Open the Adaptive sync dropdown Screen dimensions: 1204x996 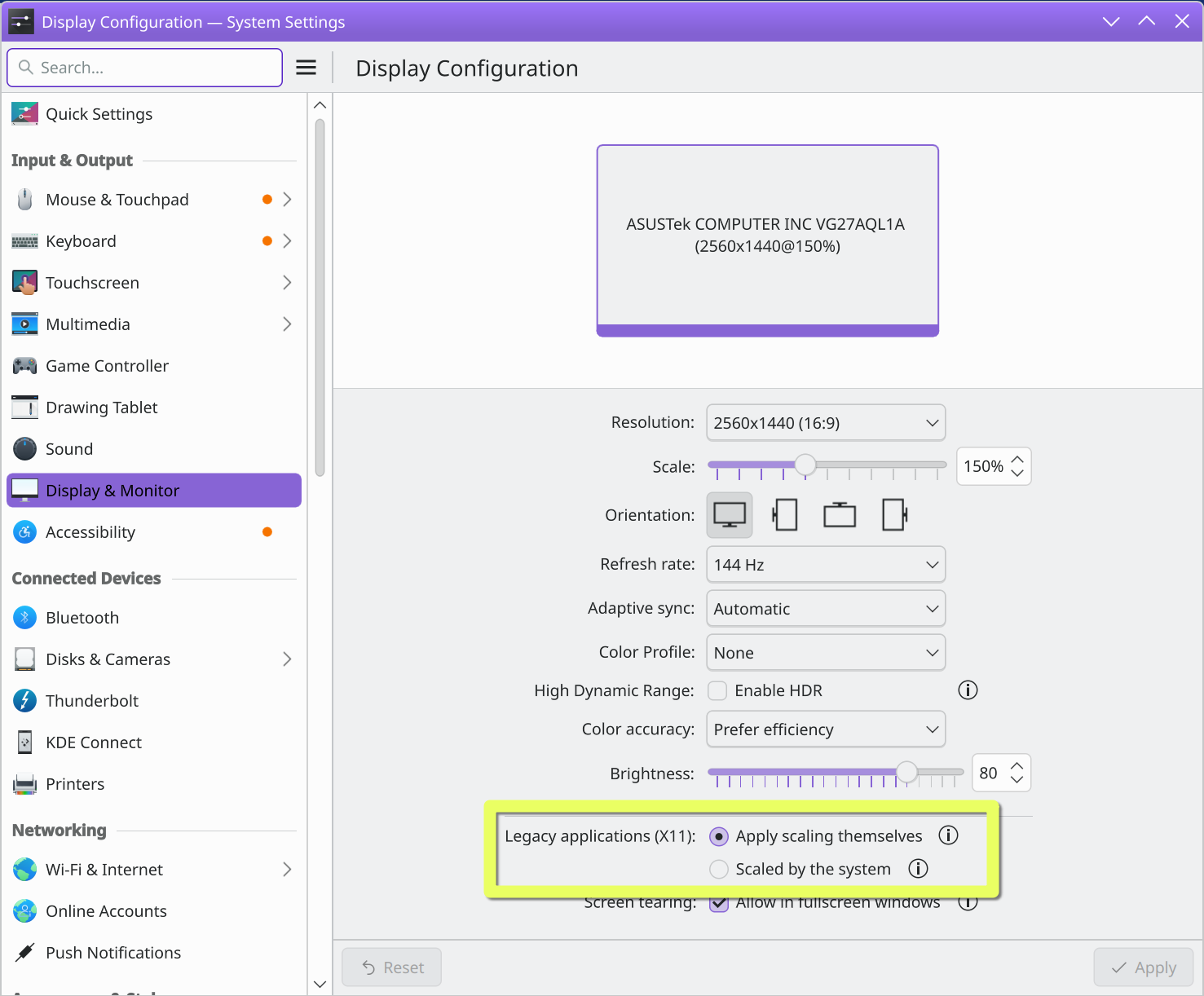pos(826,609)
